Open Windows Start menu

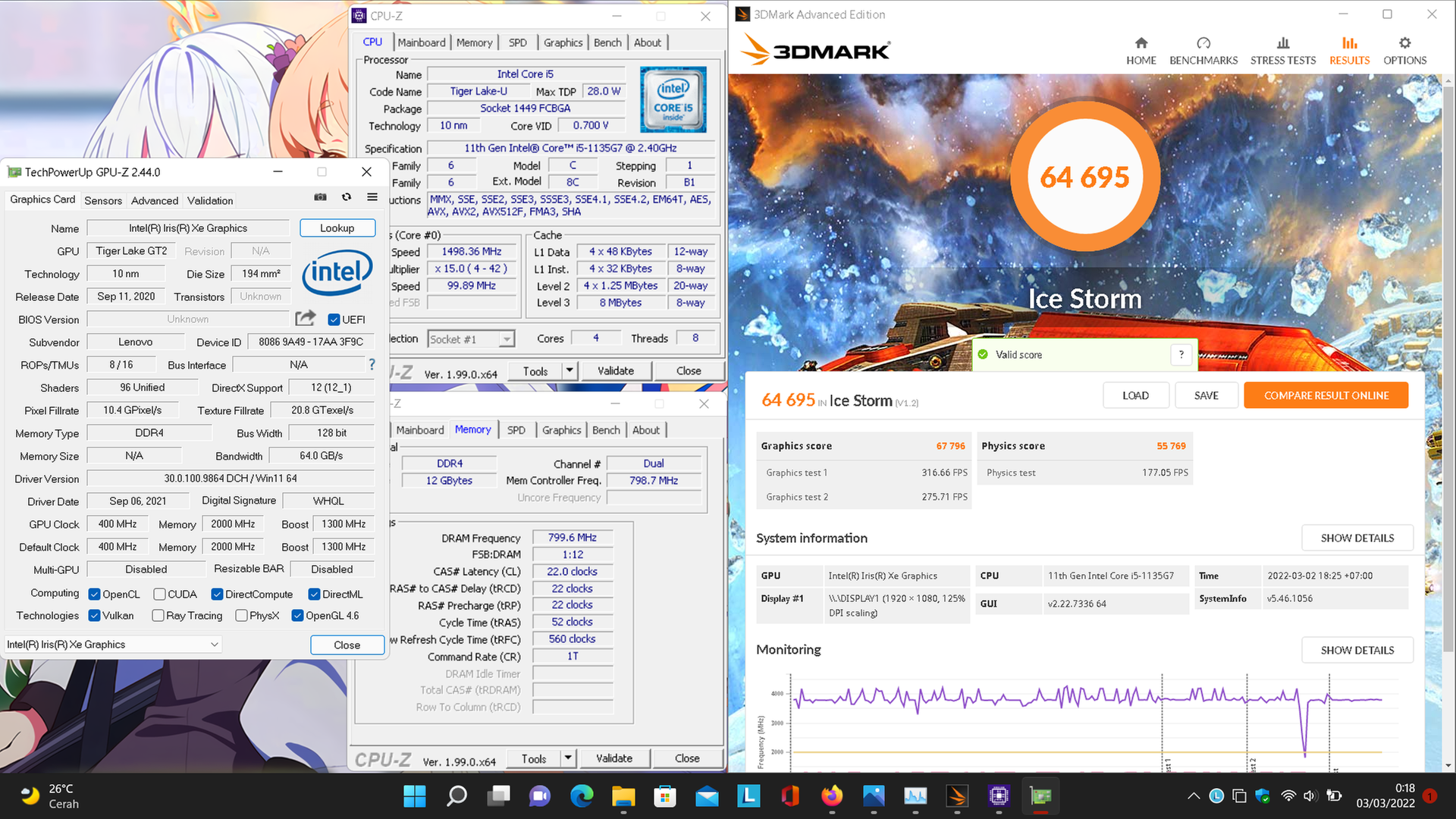pos(415,795)
